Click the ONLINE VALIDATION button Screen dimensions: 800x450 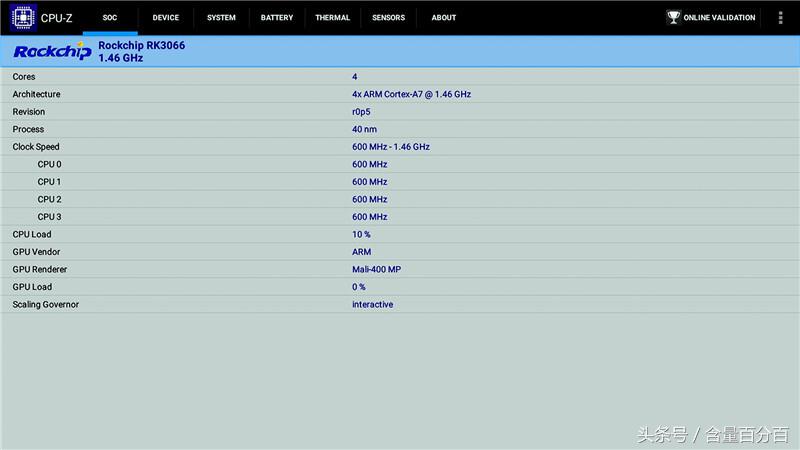(711, 17)
